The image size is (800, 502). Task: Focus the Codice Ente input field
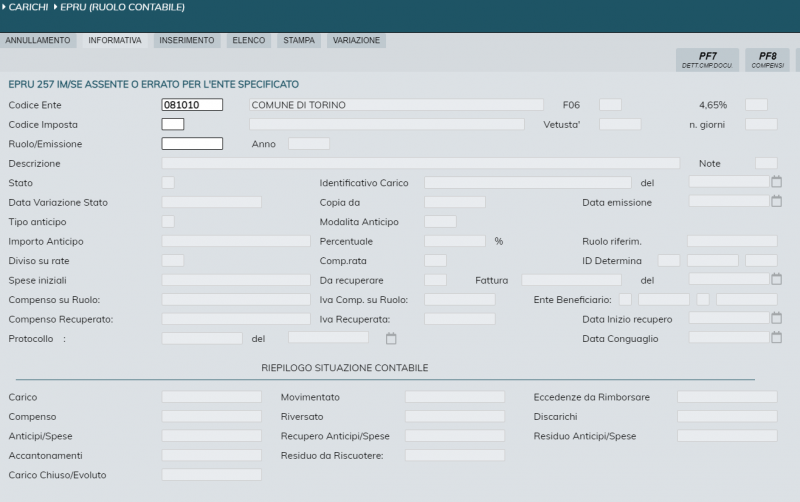pos(191,104)
